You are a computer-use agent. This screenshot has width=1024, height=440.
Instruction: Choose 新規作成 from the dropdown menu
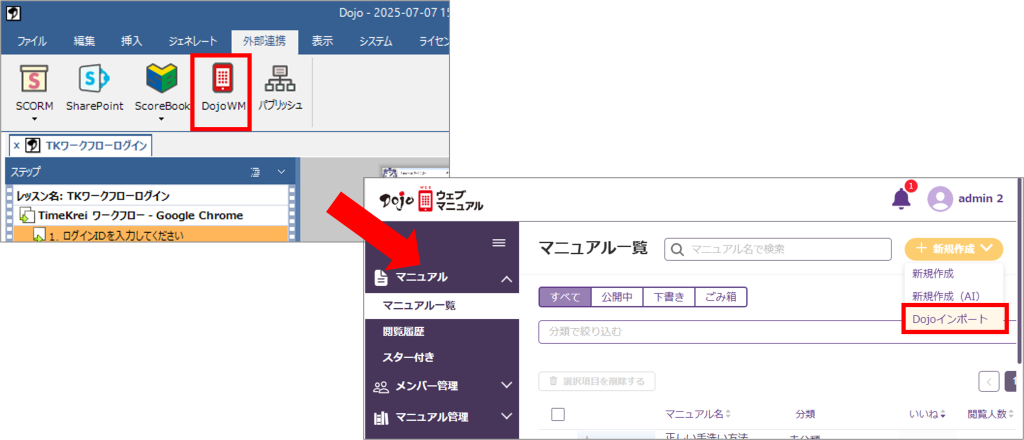point(933,274)
